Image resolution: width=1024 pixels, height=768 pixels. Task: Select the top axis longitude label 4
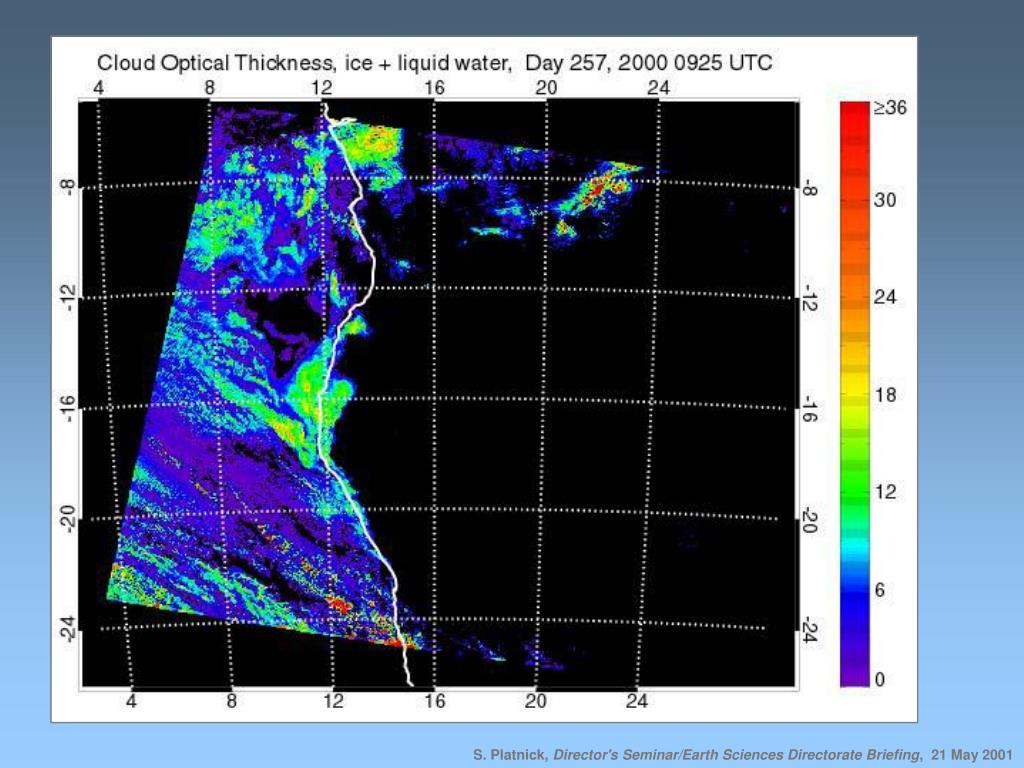click(99, 88)
